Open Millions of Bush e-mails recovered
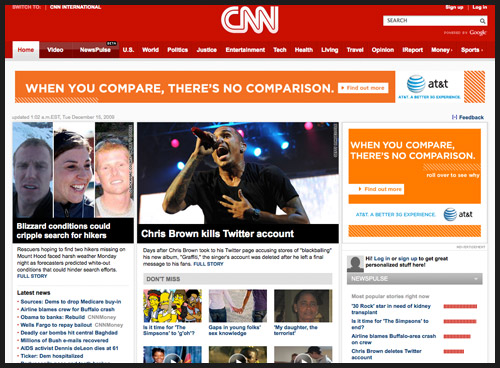The height and width of the screenshot is (368, 500). coord(64,340)
